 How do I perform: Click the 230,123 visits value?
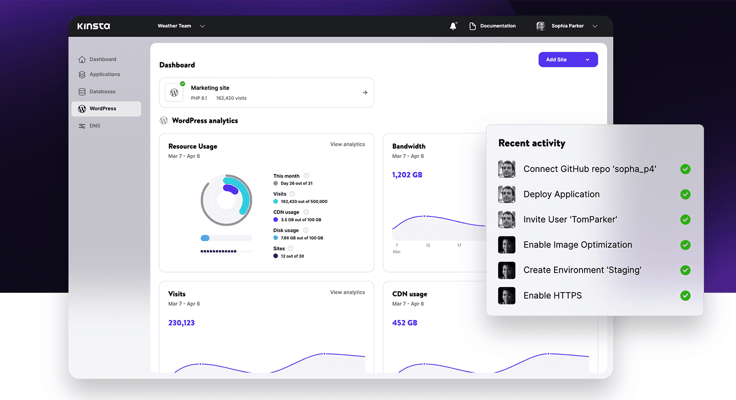(x=181, y=323)
